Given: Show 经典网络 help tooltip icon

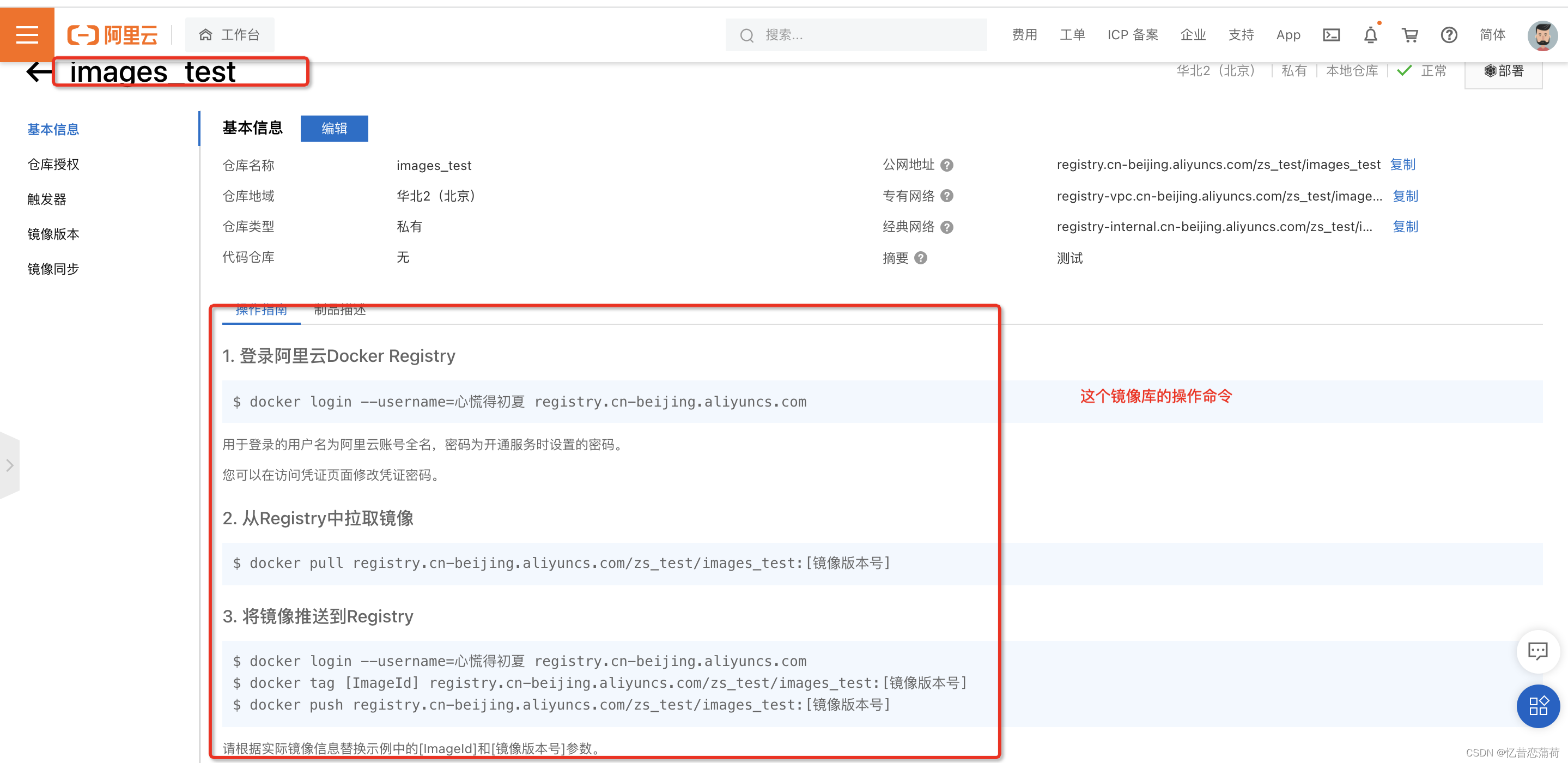Looking at the screenshot, I should 946,227.
